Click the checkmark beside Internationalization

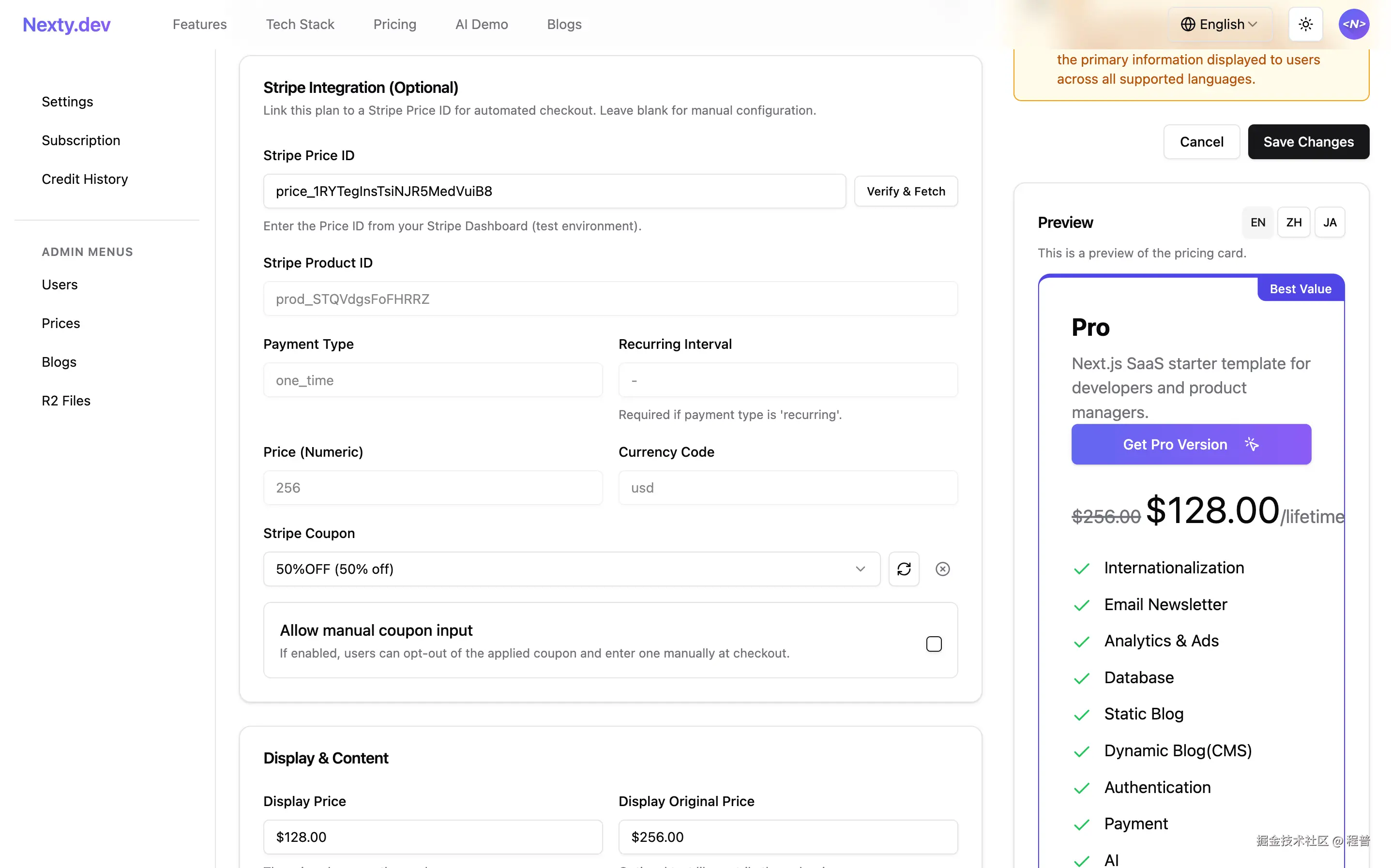(x=1082, y=569)
